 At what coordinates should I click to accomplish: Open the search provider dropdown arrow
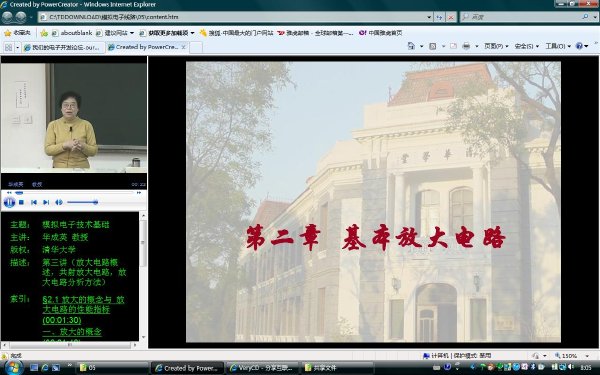click(595, 17)
